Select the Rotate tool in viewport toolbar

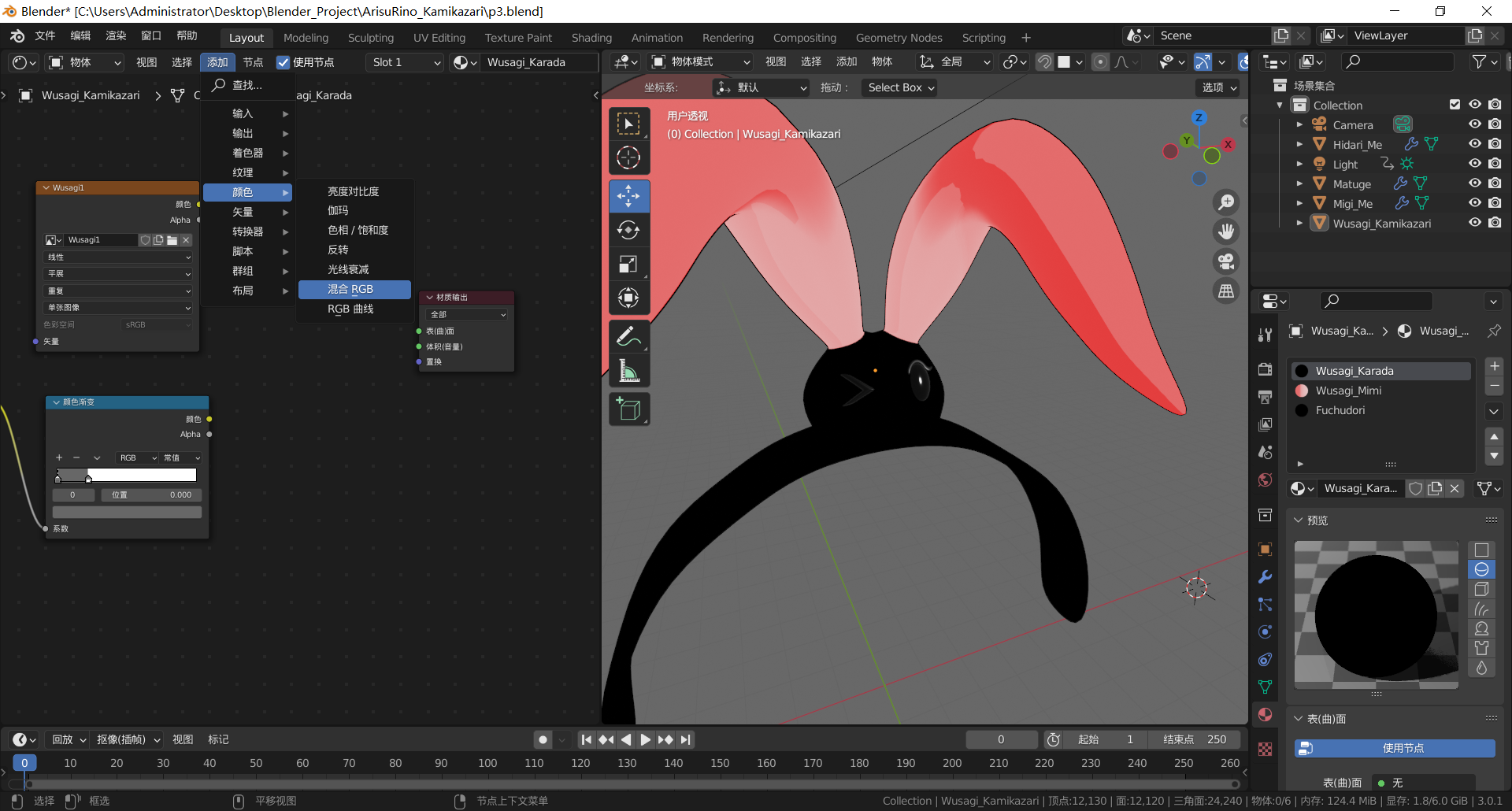click(628, 230)
